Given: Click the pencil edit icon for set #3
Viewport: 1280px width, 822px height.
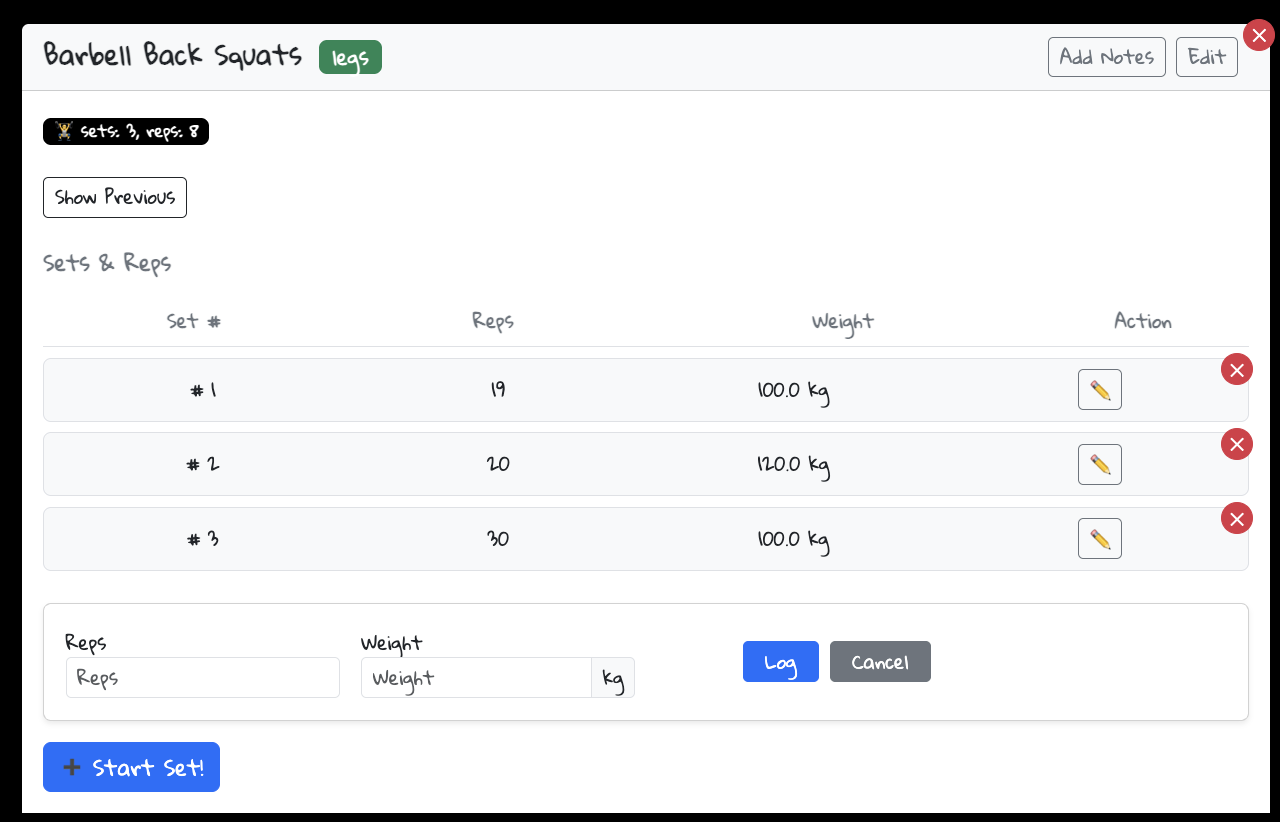Looking at the screenshot, I should (1099, 539).
